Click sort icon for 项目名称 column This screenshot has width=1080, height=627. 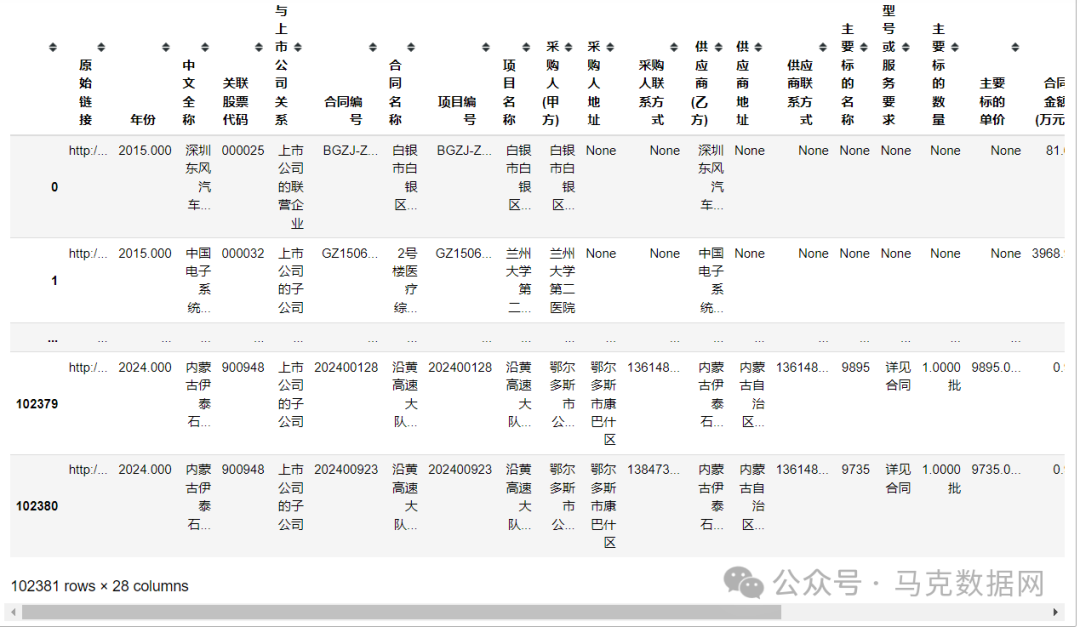[526, 48]
